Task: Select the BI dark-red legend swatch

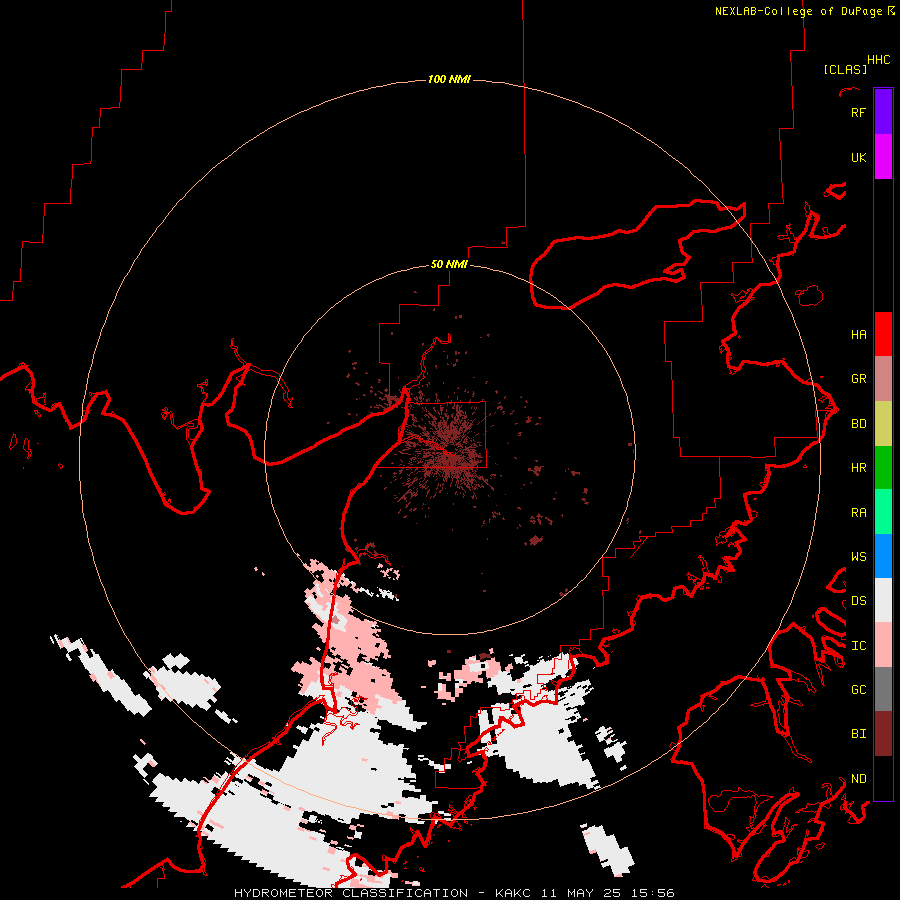Action: [883, 734]
